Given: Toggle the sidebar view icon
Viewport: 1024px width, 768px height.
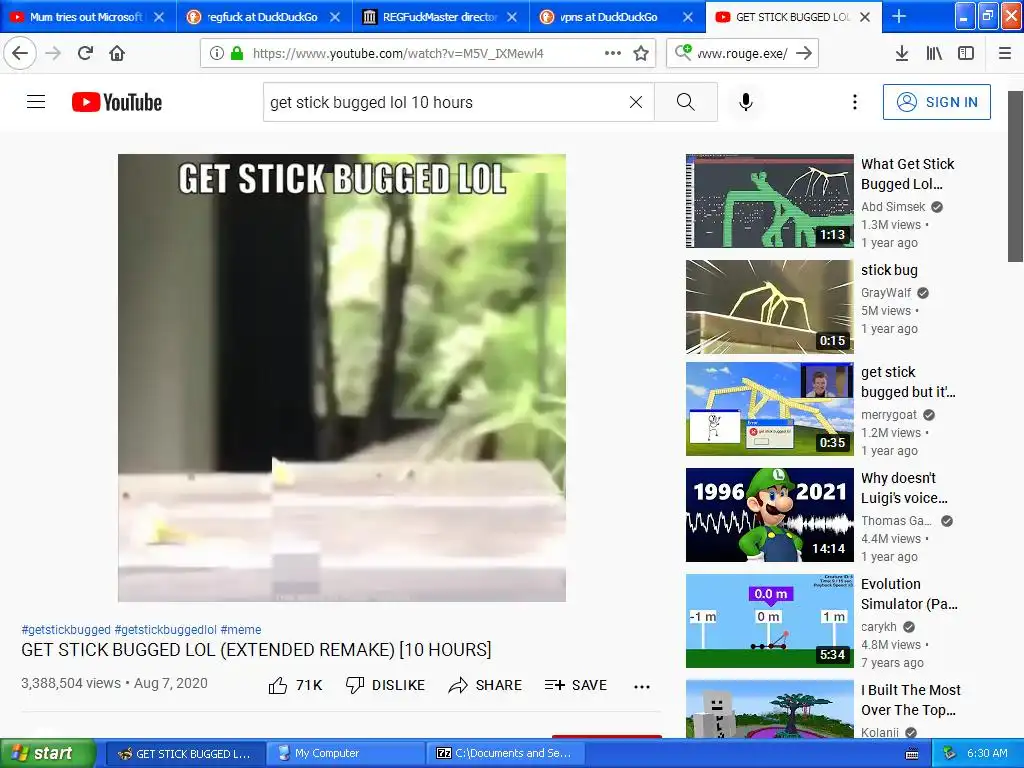Looking at the screenshot, I should pos(966,53).
